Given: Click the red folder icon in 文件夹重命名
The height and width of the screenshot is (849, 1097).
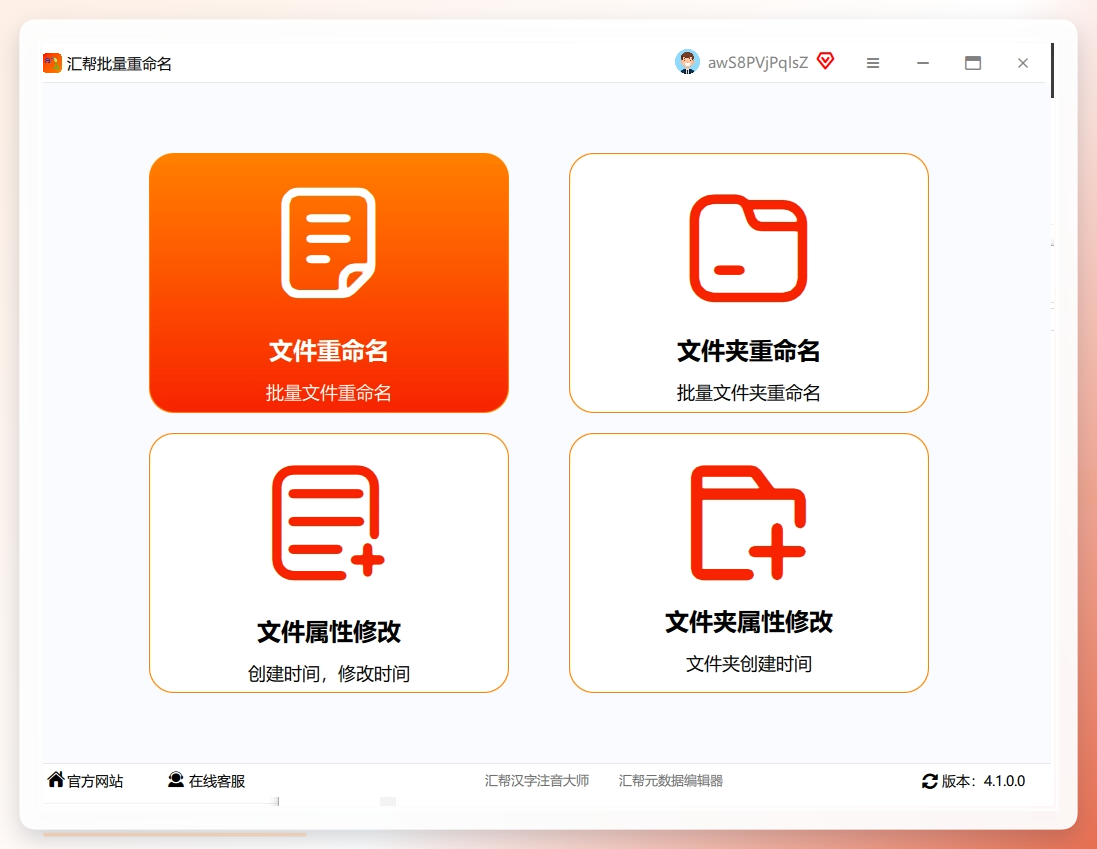Looking at the screenshot, I should (x=748, y=248).
